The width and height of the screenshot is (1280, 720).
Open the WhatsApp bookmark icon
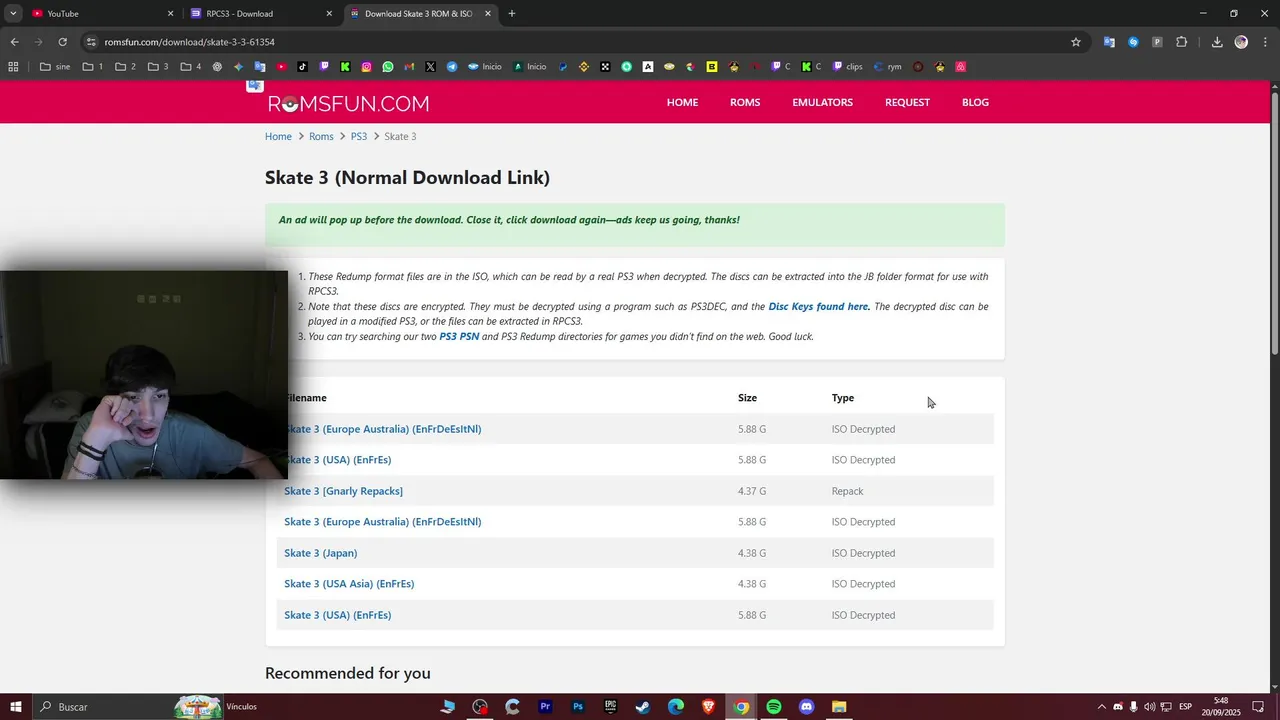tap(388, 67)
